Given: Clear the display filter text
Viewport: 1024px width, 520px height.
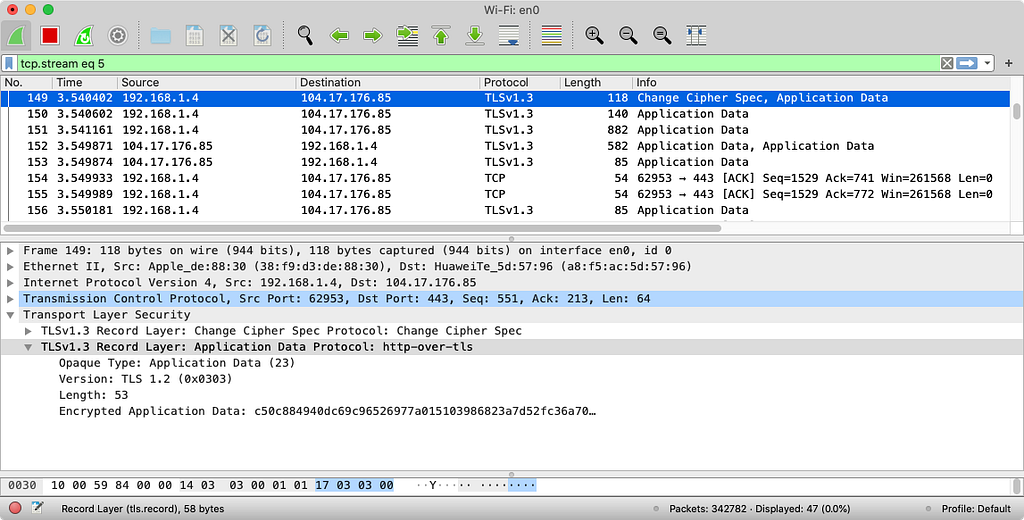Looking at the screenshot, I should pos(947,63).
